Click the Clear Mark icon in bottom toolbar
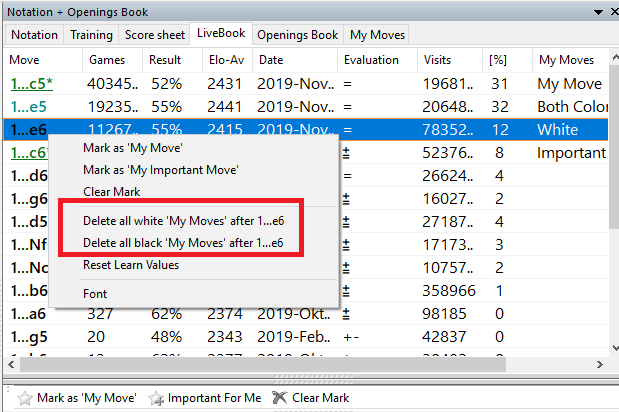619x412 pixels. (278, 398)
